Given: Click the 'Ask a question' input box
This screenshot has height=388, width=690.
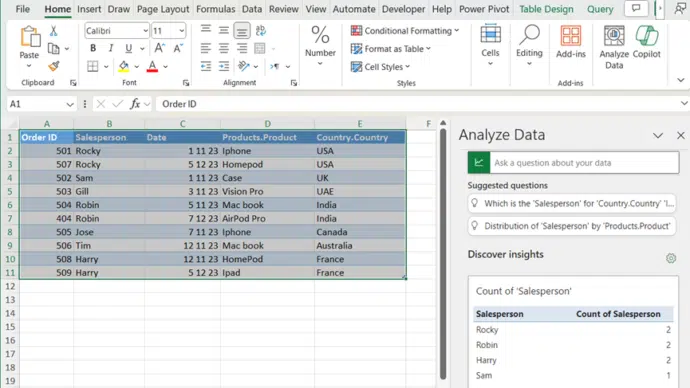Looking at the screenshot, I should pos(584,163).
